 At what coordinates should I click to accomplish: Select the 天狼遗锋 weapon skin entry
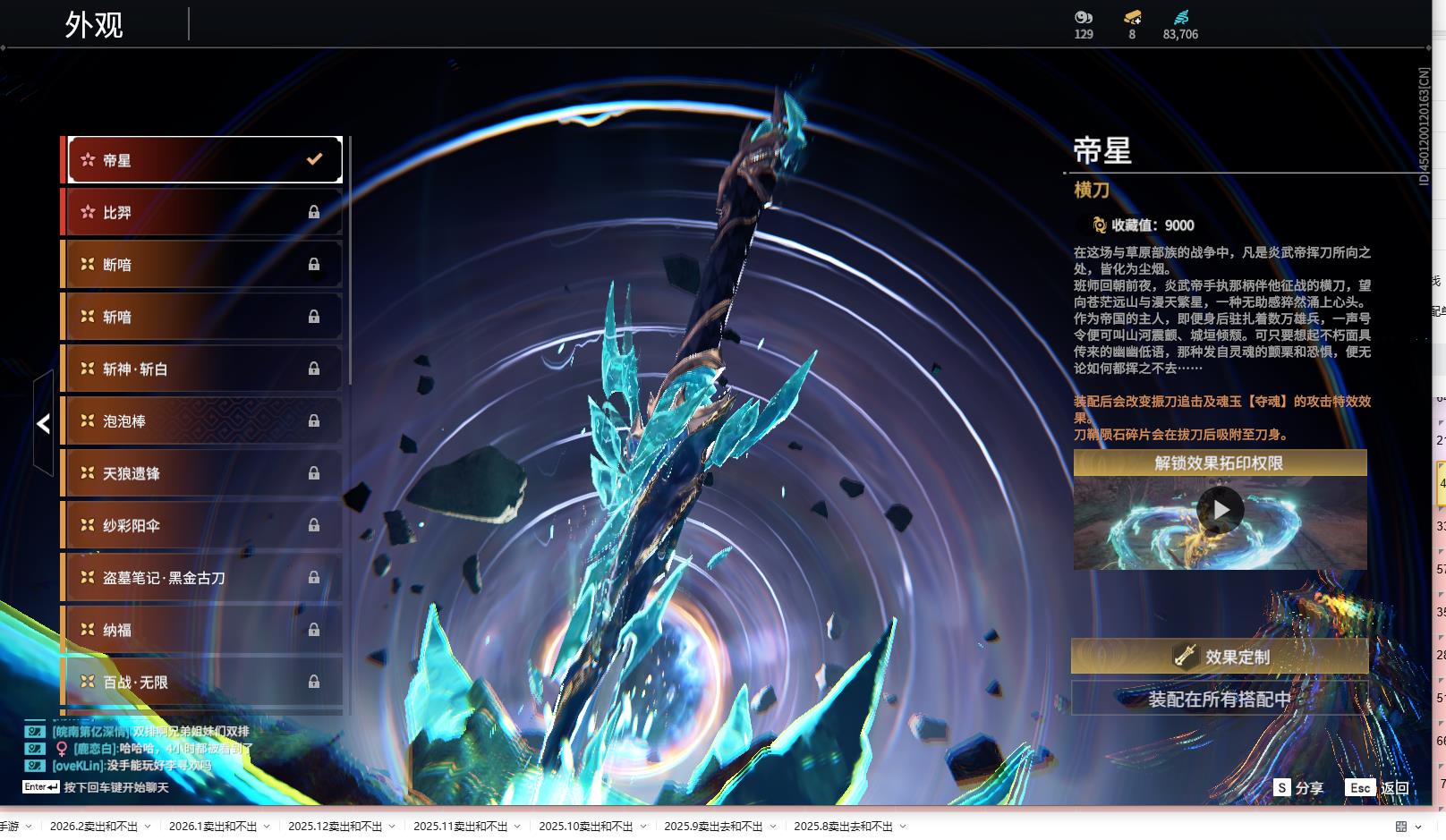202,473
